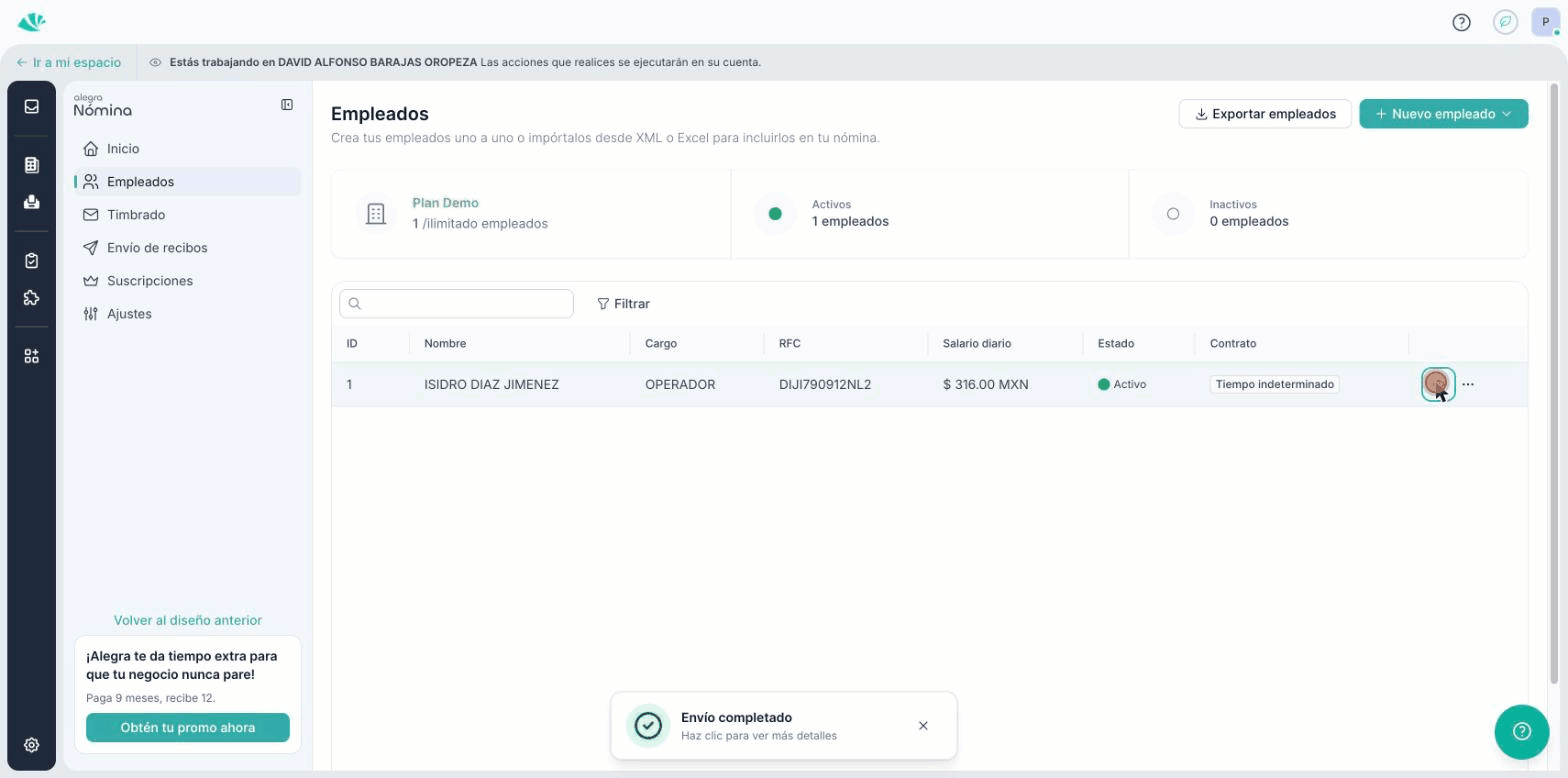
Task: Click the green leaf icon in top bar
Action: tap(1505, 22)
